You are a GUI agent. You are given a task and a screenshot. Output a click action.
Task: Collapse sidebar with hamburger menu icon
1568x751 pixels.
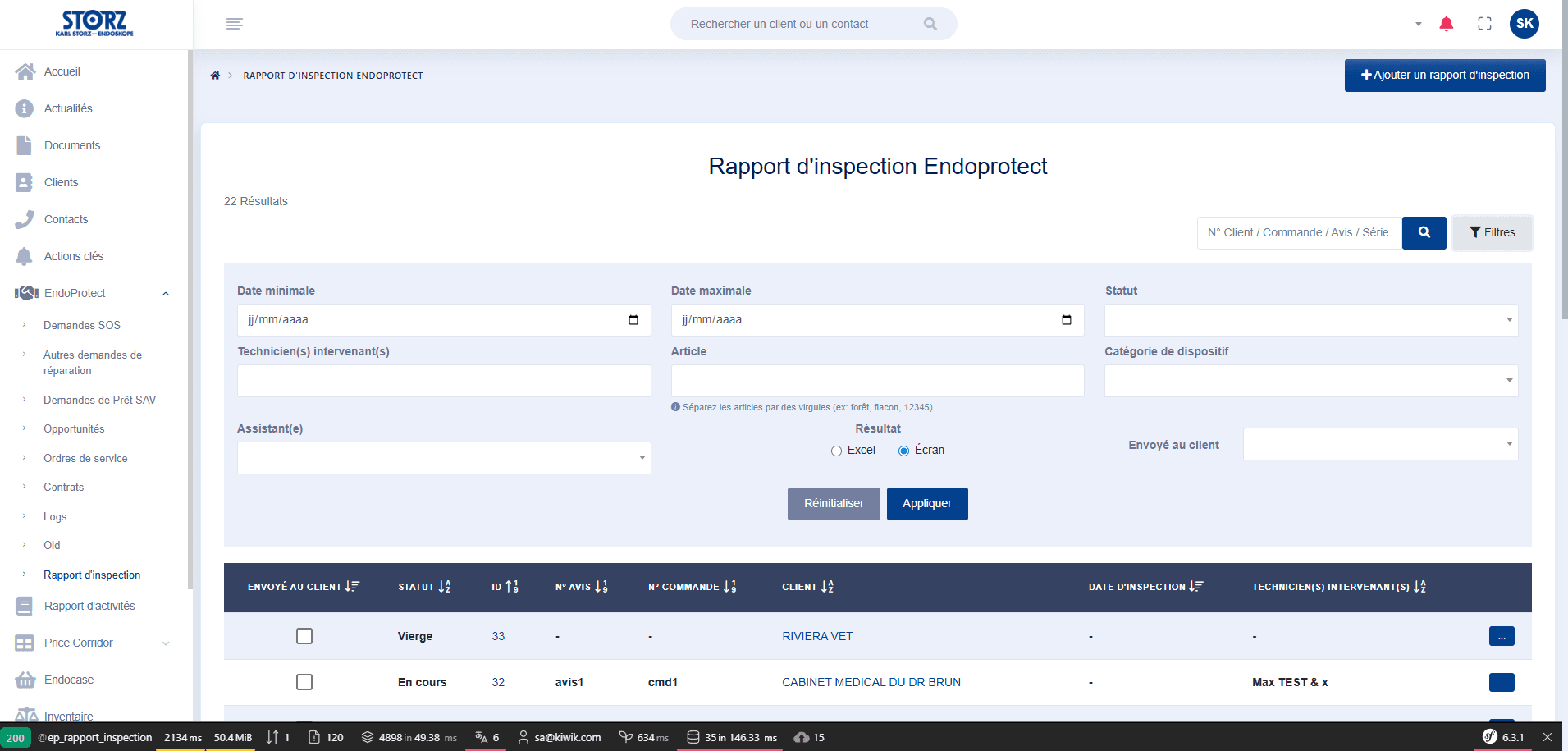click(235, 24)
